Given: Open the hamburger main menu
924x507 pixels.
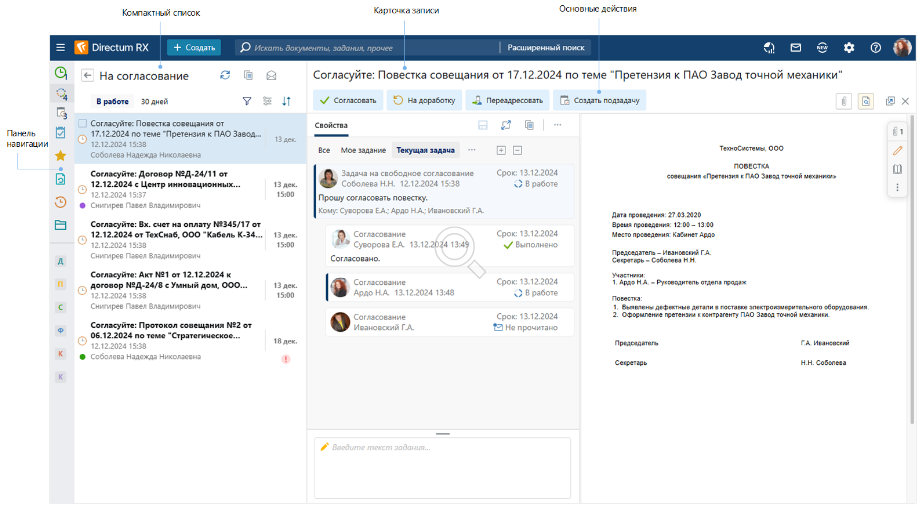Looking at the screenshot, I should tap(61, 47).
